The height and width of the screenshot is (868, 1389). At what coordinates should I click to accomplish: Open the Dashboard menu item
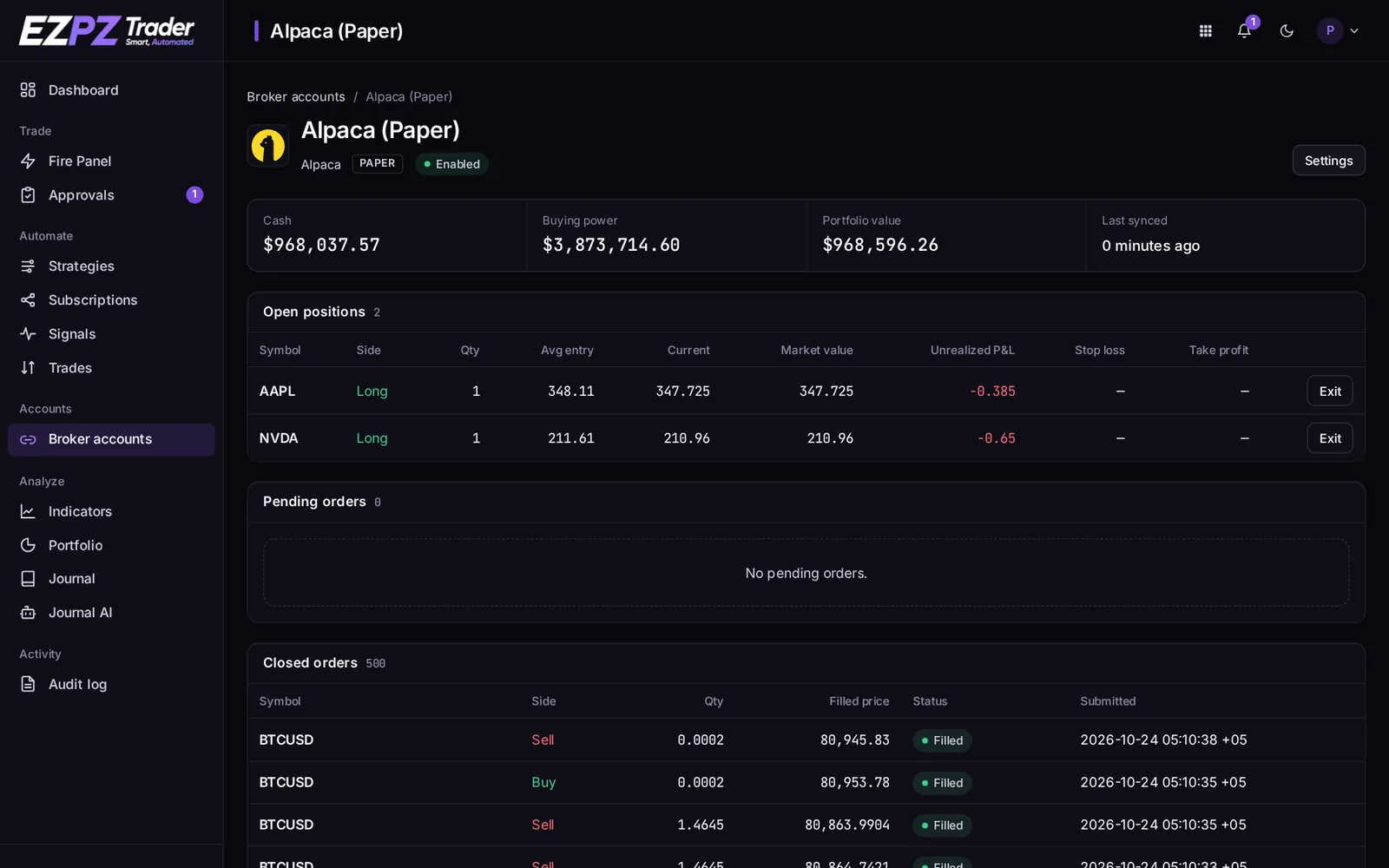pos(111,89)
